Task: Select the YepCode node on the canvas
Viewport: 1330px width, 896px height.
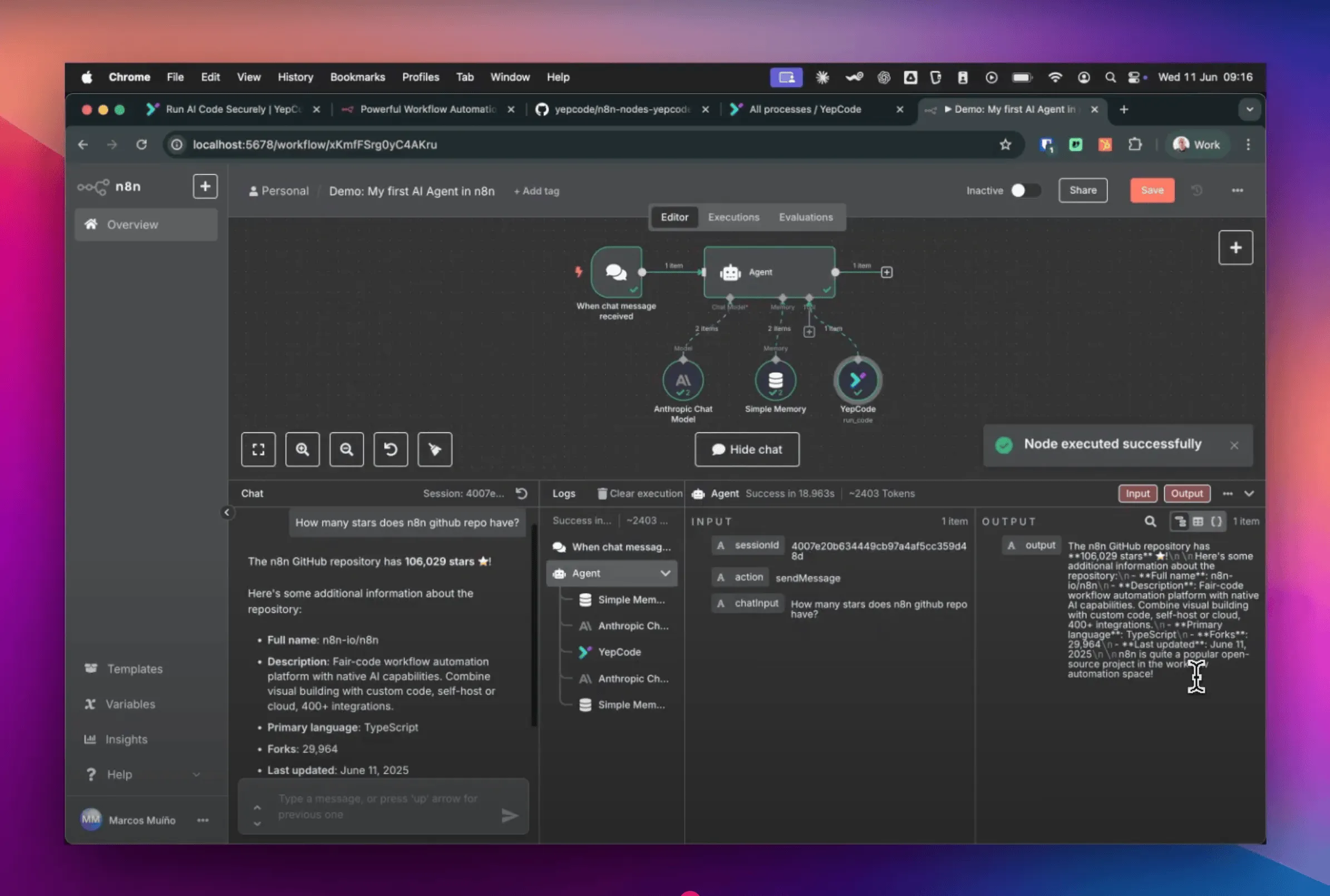Action: coord(857,379)
